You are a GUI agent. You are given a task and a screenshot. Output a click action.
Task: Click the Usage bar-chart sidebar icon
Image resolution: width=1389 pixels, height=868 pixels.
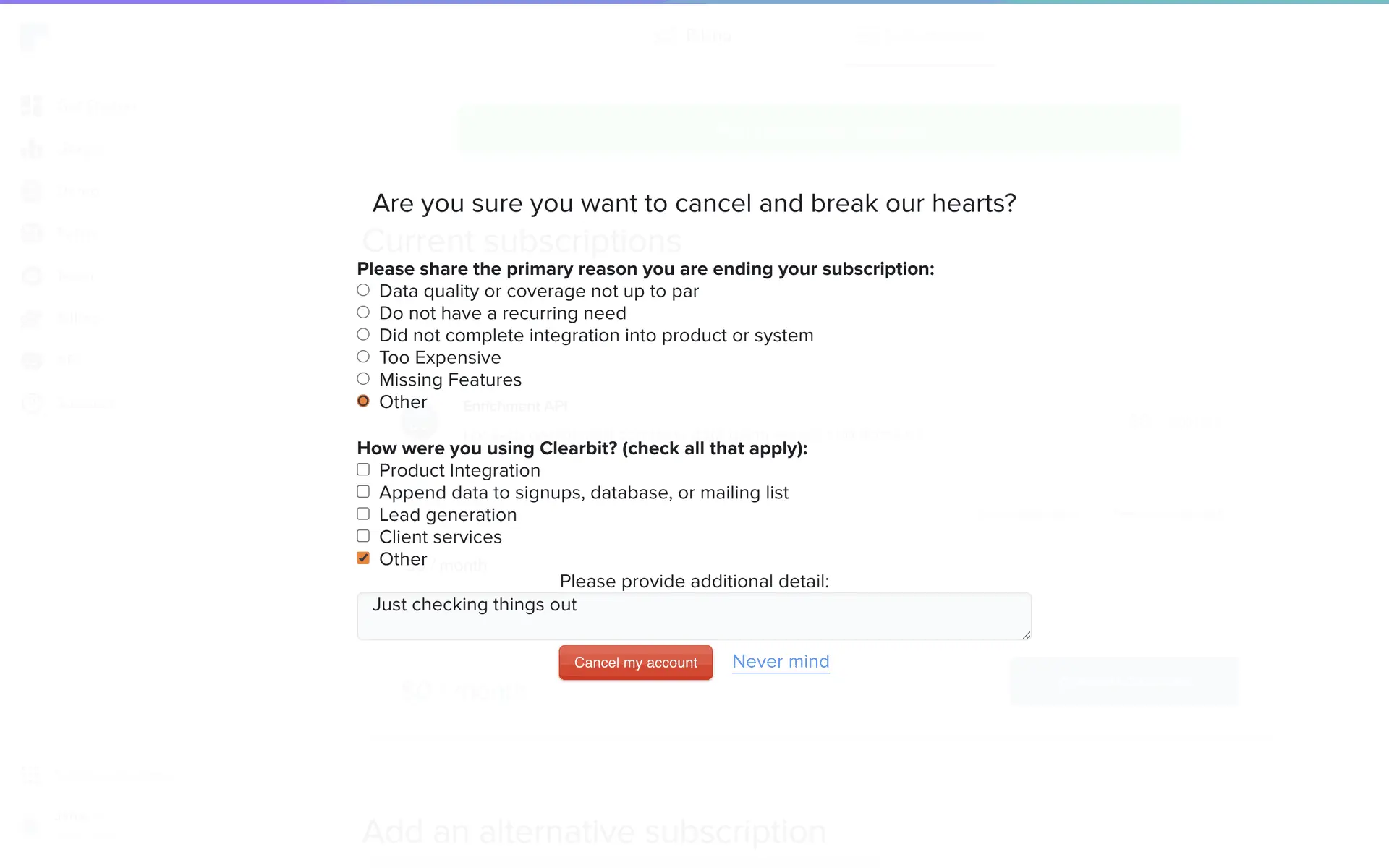[x=32, y=149]
